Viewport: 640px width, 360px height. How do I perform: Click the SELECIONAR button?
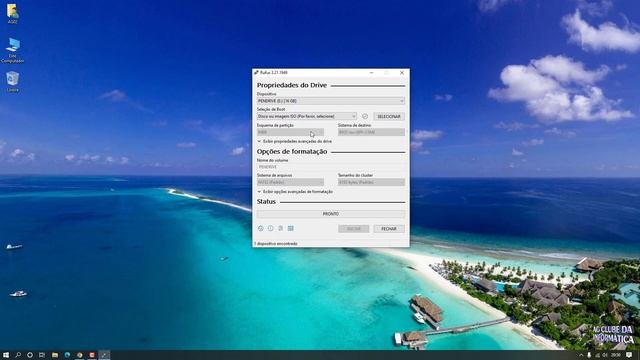(x=389, y=116)
